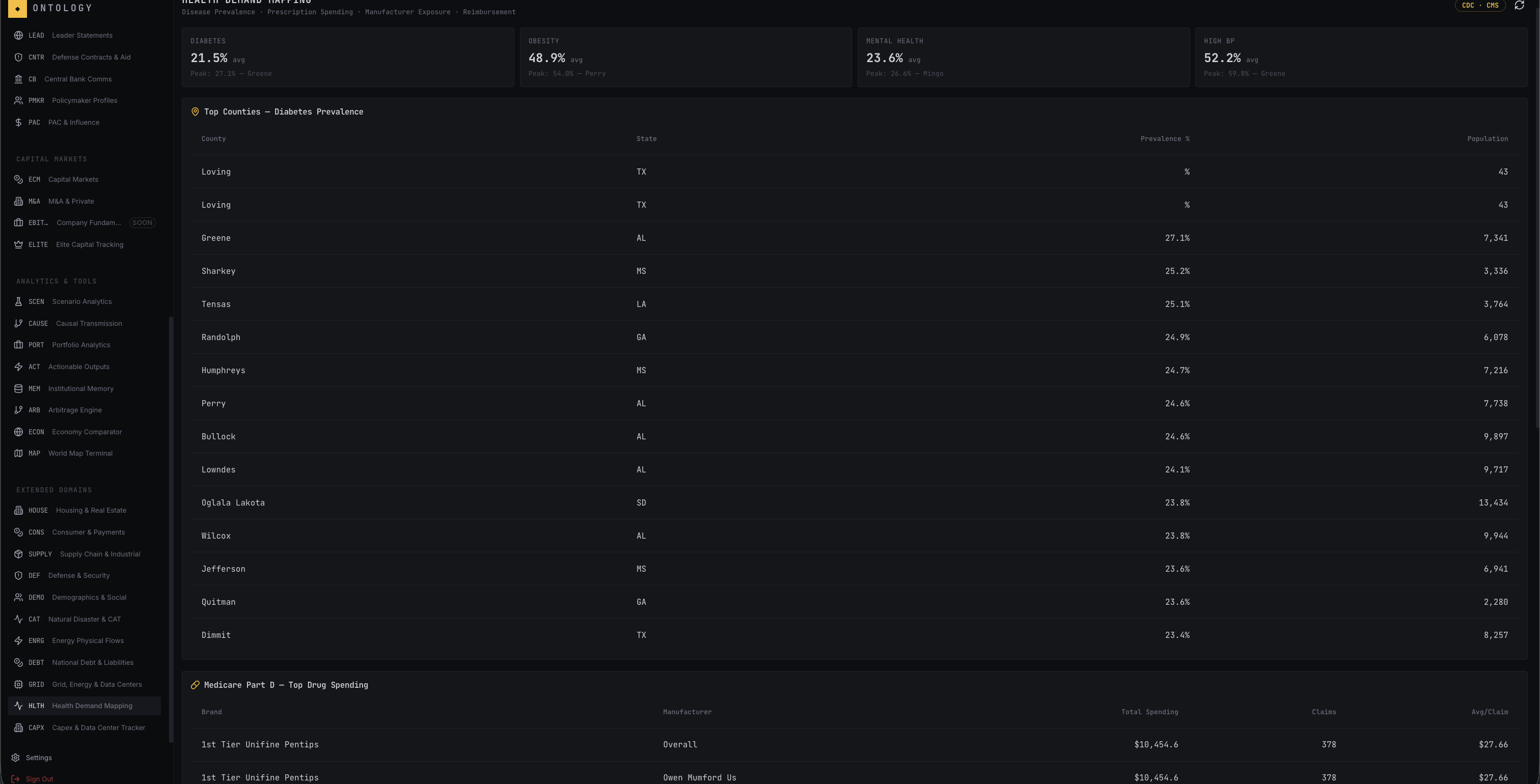
Task: Open the Scenario Analytics tool
Action: coord(81,301)
